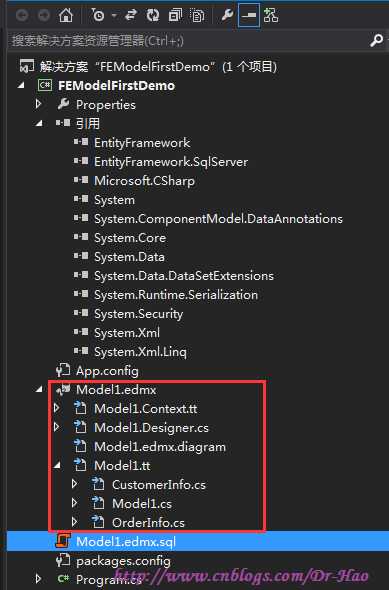Collapse the 引用 references node
This screenshot has width=389, height=590.
click(x=39, y=123)
